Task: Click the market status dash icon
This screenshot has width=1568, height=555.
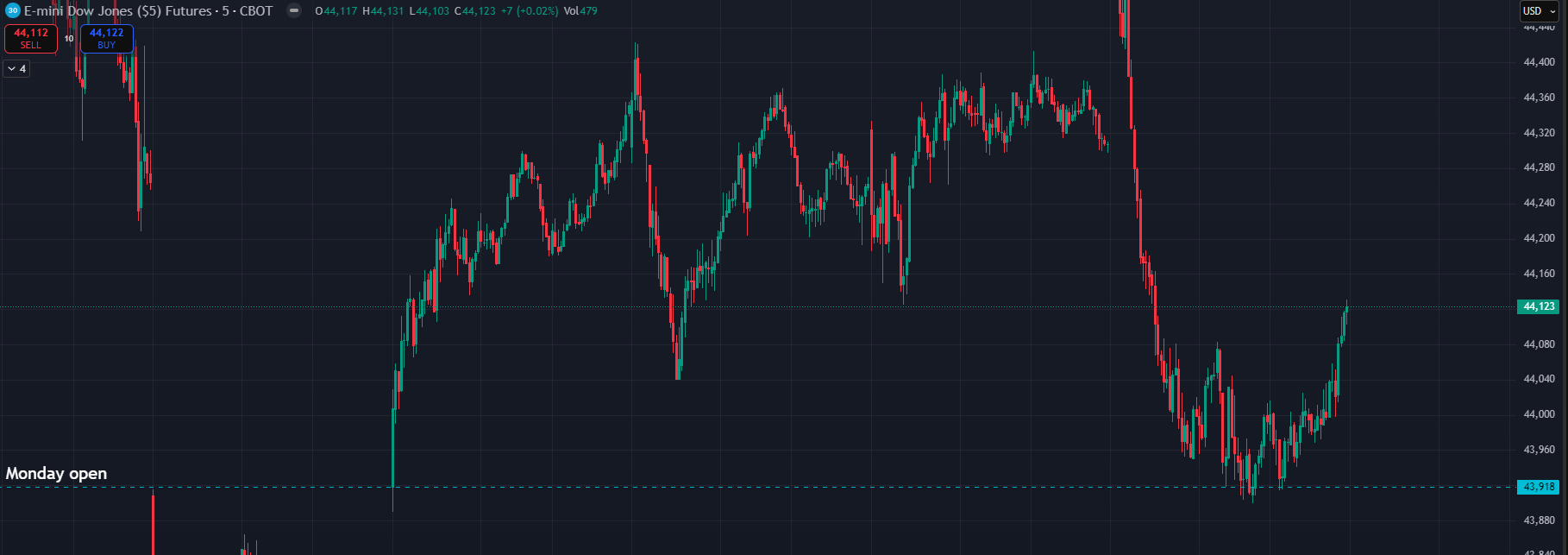Action: [294, 11]
